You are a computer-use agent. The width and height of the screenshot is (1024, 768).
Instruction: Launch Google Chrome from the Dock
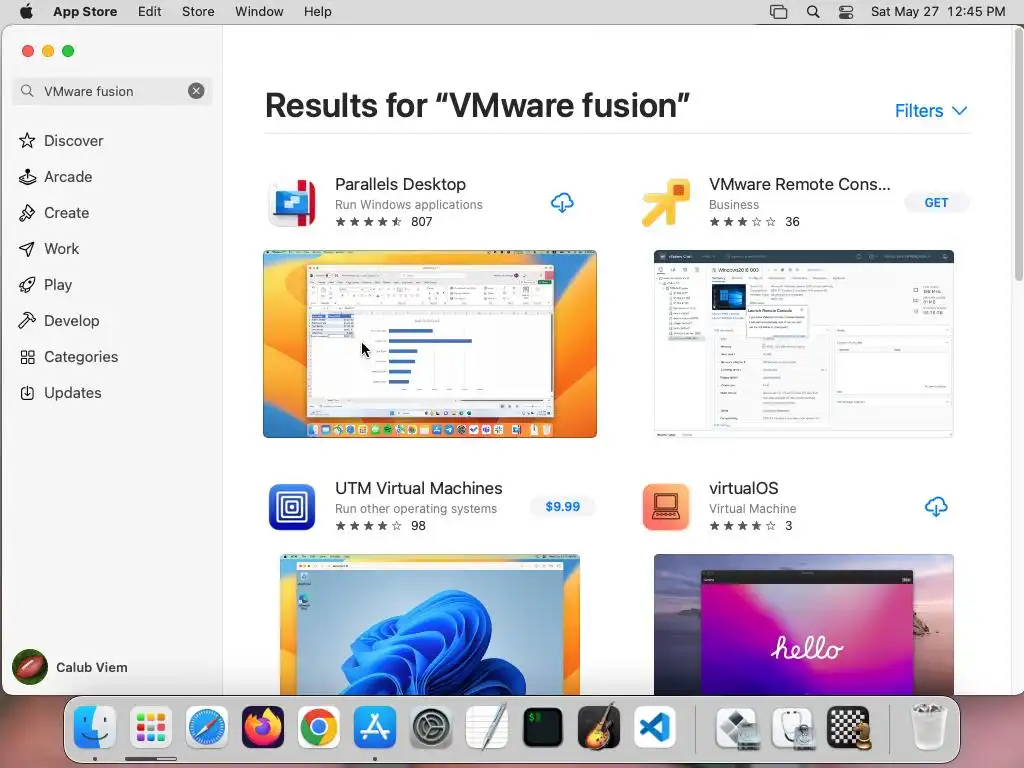coord(319,727)
